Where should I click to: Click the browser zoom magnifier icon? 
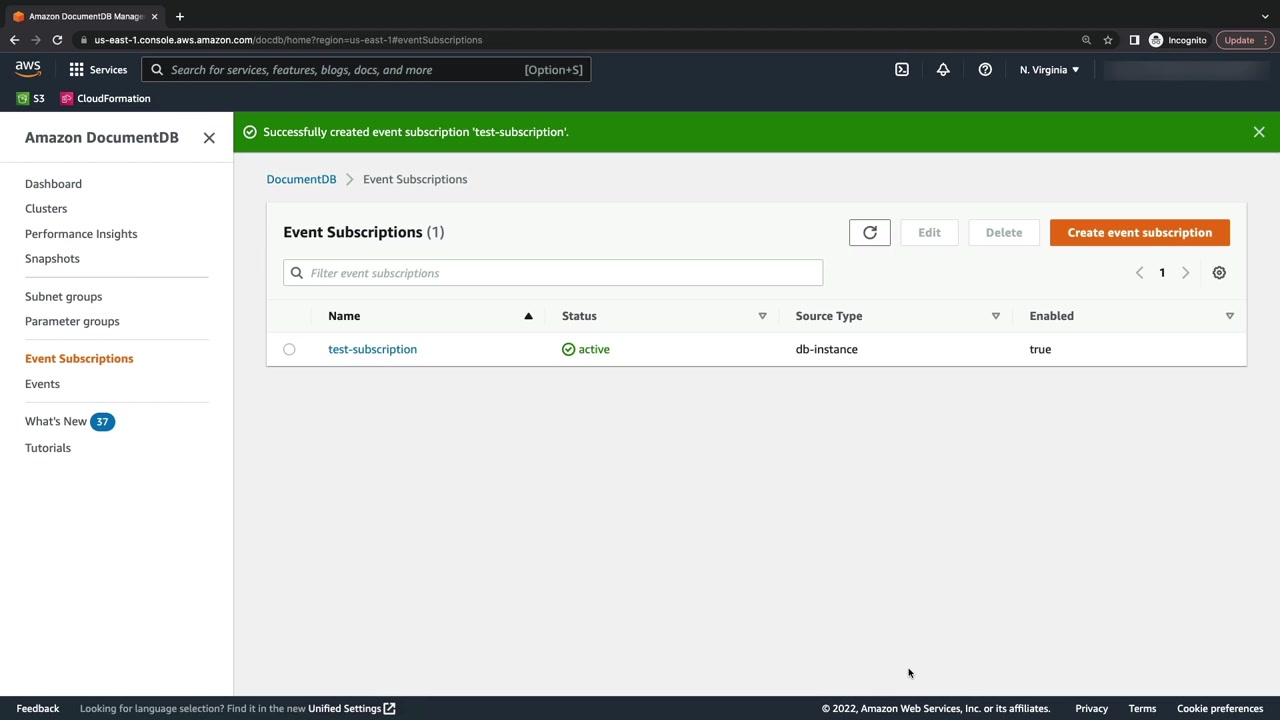[x=1086, y=40]
